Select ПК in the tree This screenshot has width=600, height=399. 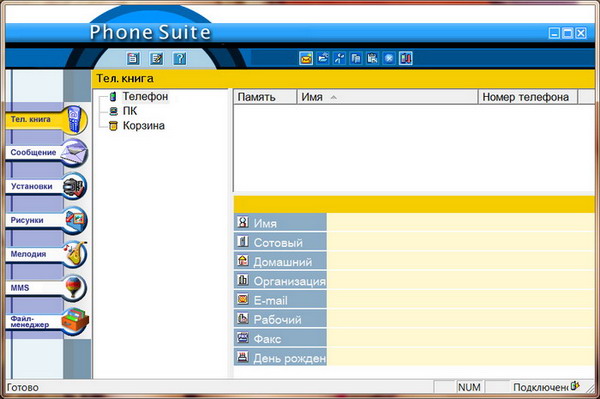130,111
